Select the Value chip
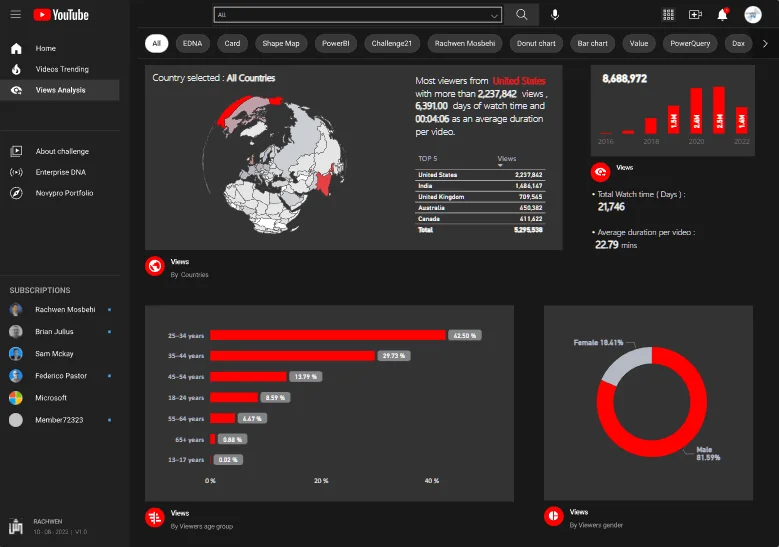Screen dimensions: 779x547 (639, 43)
